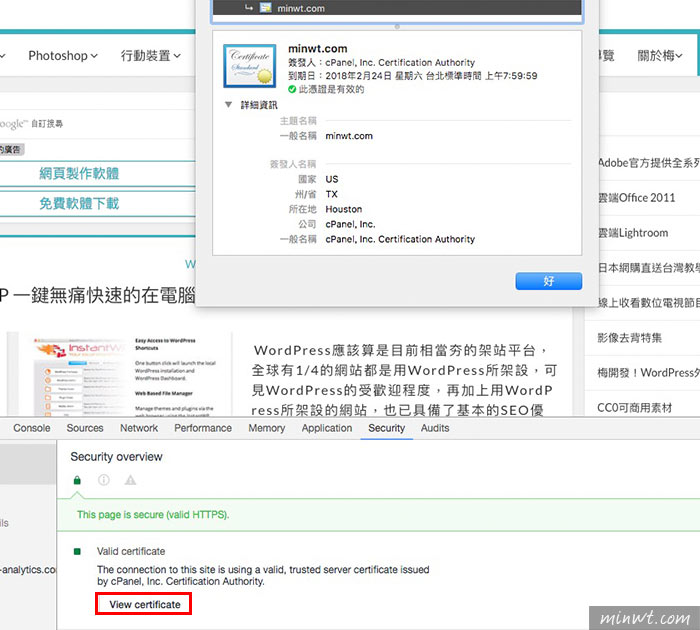Open the 影像去背特集 sidebar link
Image resolution: width=700 pixels, height=630 pixels.
tap(629, 338)
